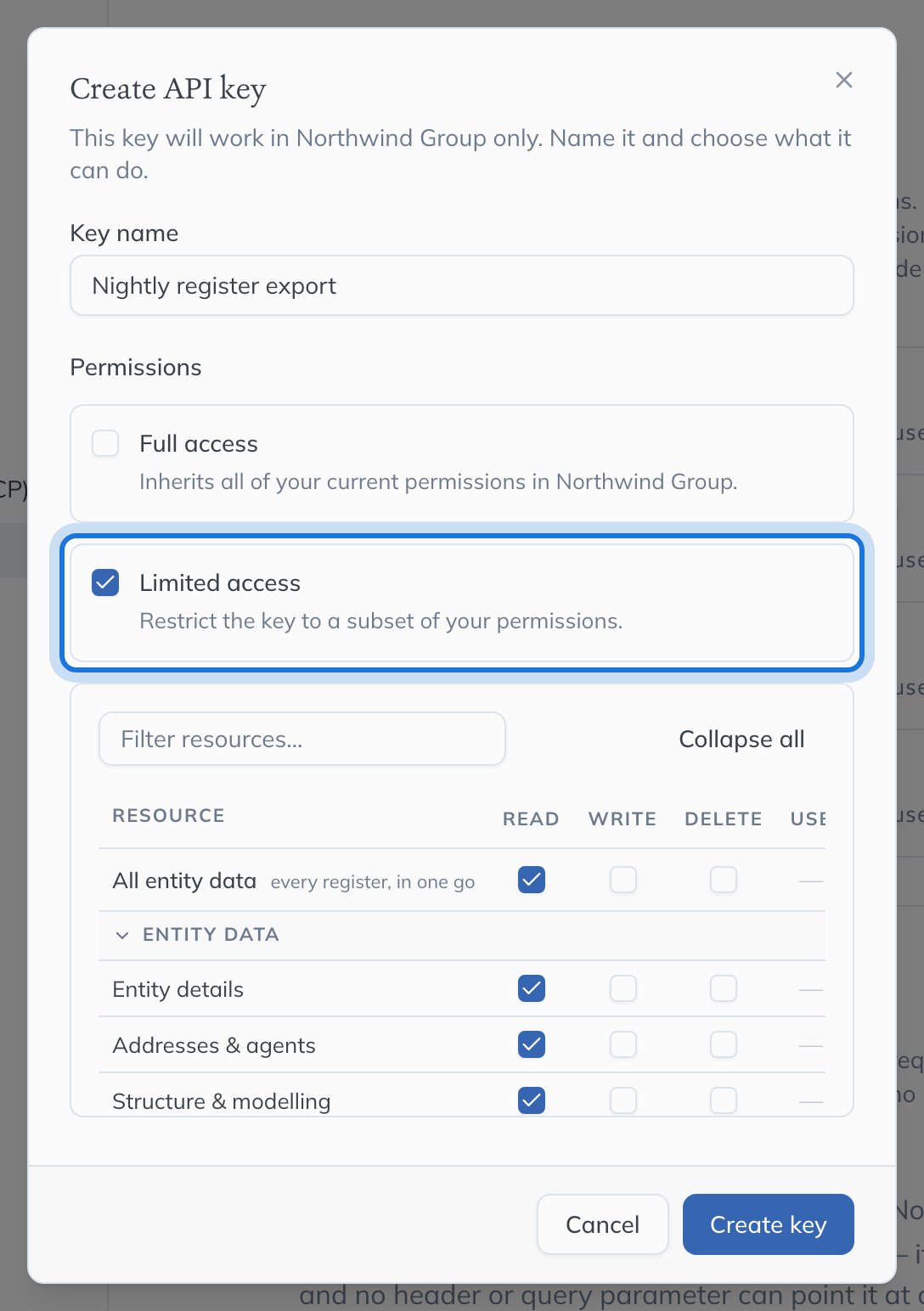Uncheck Read for Entity details
The height and width of the screenshot is (1311, 924).
[532, 988]
